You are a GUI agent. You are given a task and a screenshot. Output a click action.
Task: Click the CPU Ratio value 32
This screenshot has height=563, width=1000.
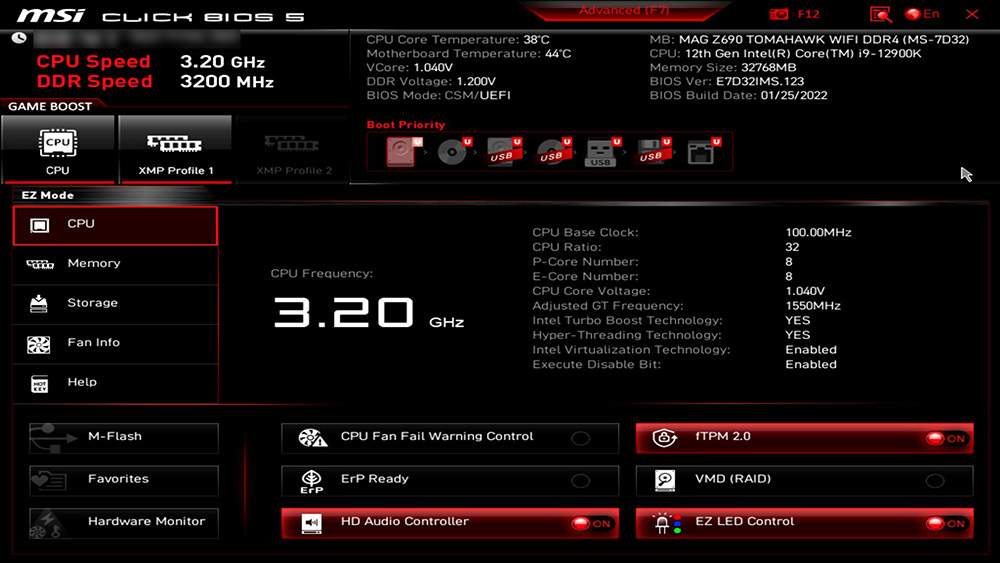[x=792, y=247]
